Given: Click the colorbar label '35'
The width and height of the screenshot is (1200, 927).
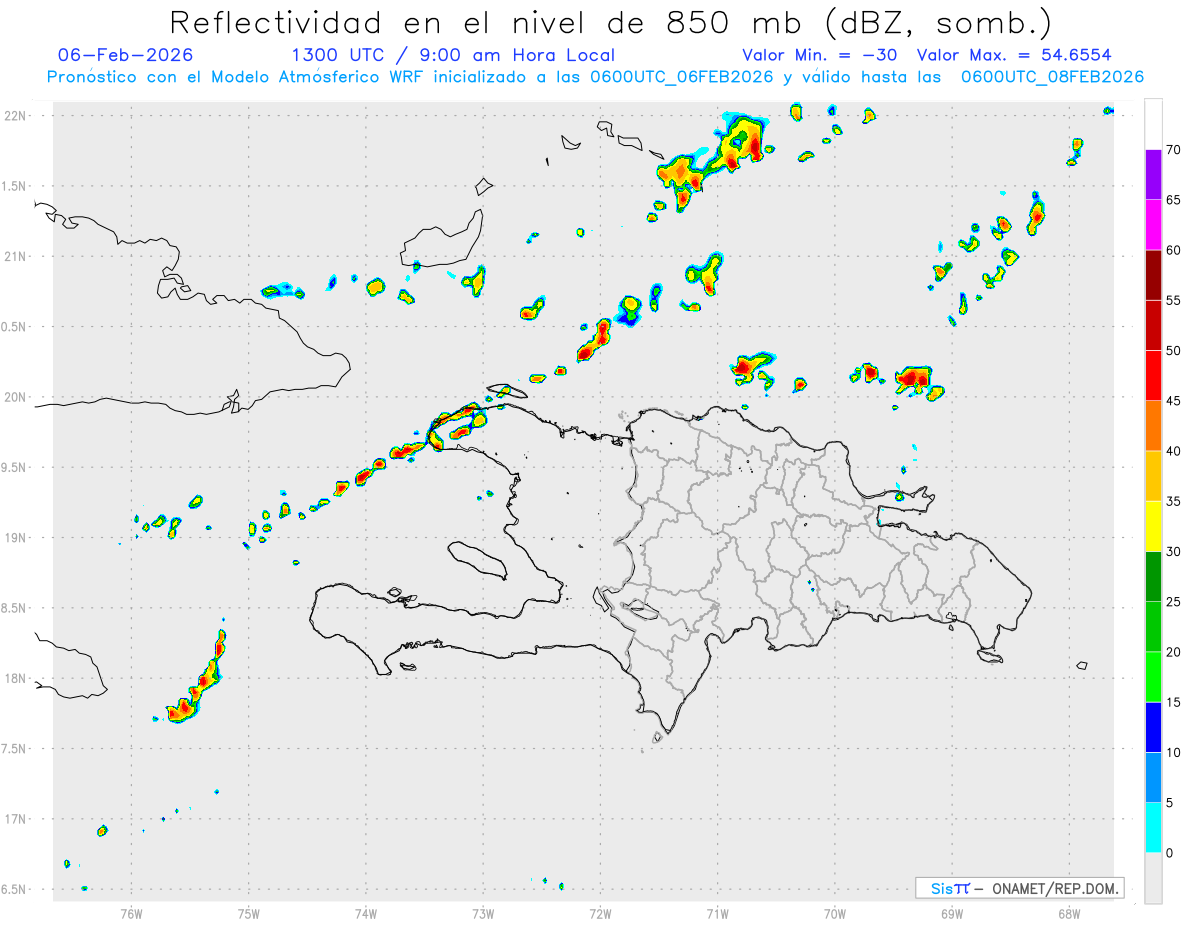Looking at the screenshot, I should click(x=1174, y=501).
